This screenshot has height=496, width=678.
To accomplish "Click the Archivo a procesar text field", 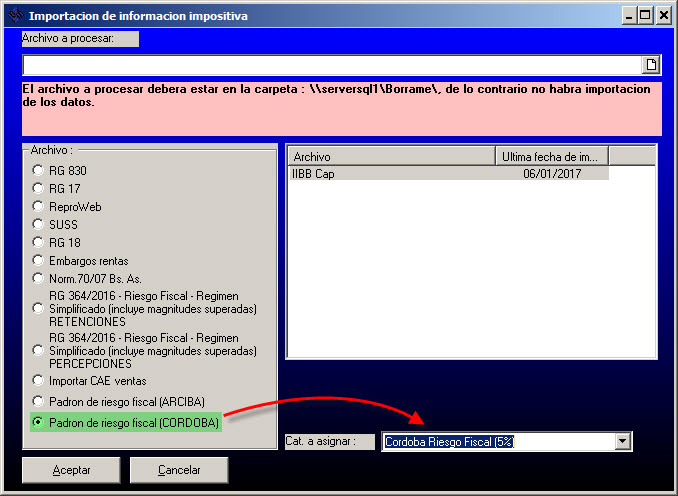I will click(330, 65).
